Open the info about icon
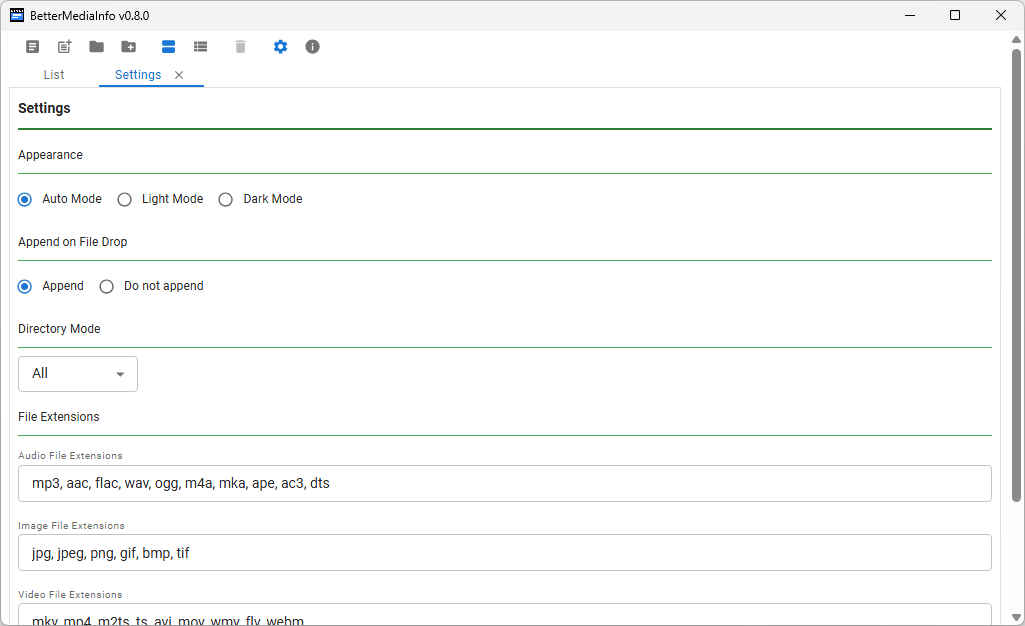Viewport: 1025px width, 626px height. [313, 47]
